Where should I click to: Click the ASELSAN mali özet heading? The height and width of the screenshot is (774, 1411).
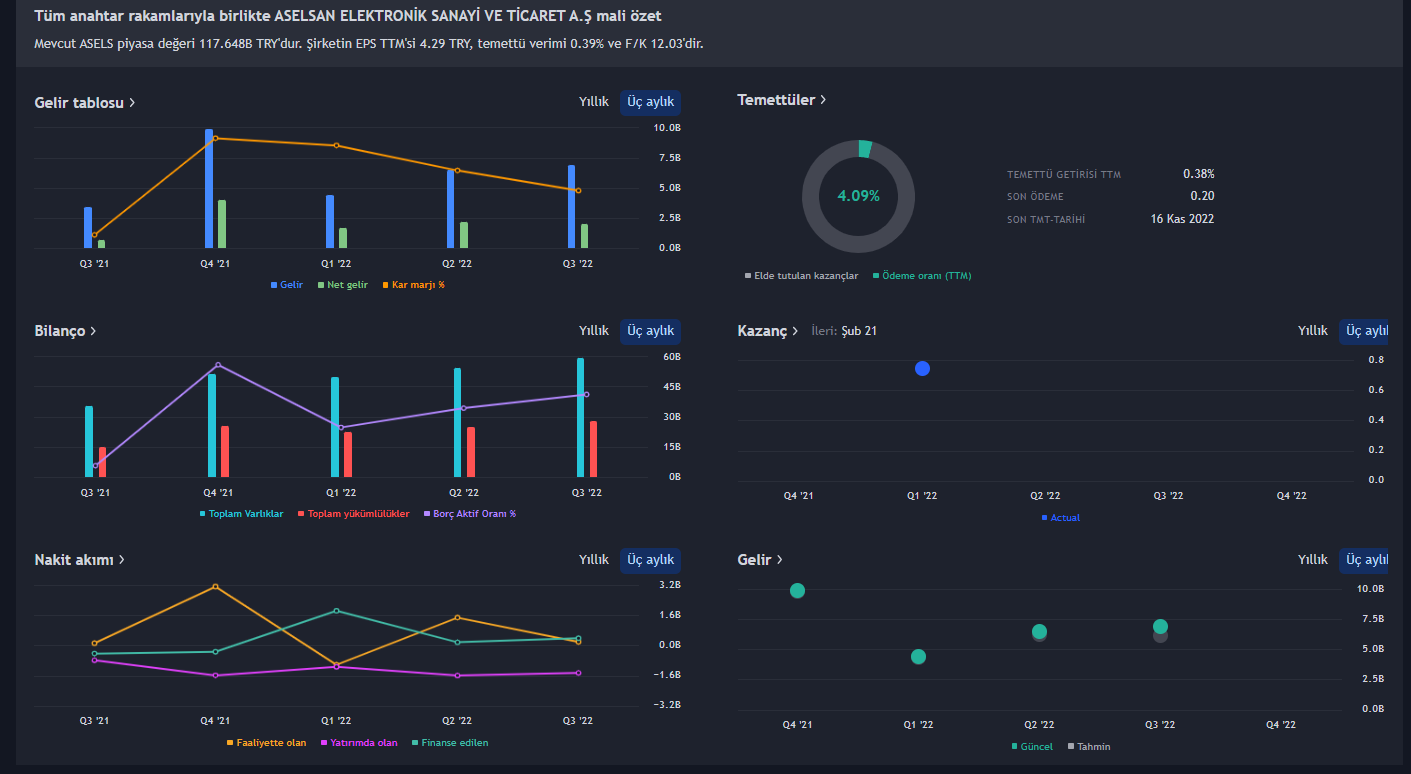[x=347, y=16]
